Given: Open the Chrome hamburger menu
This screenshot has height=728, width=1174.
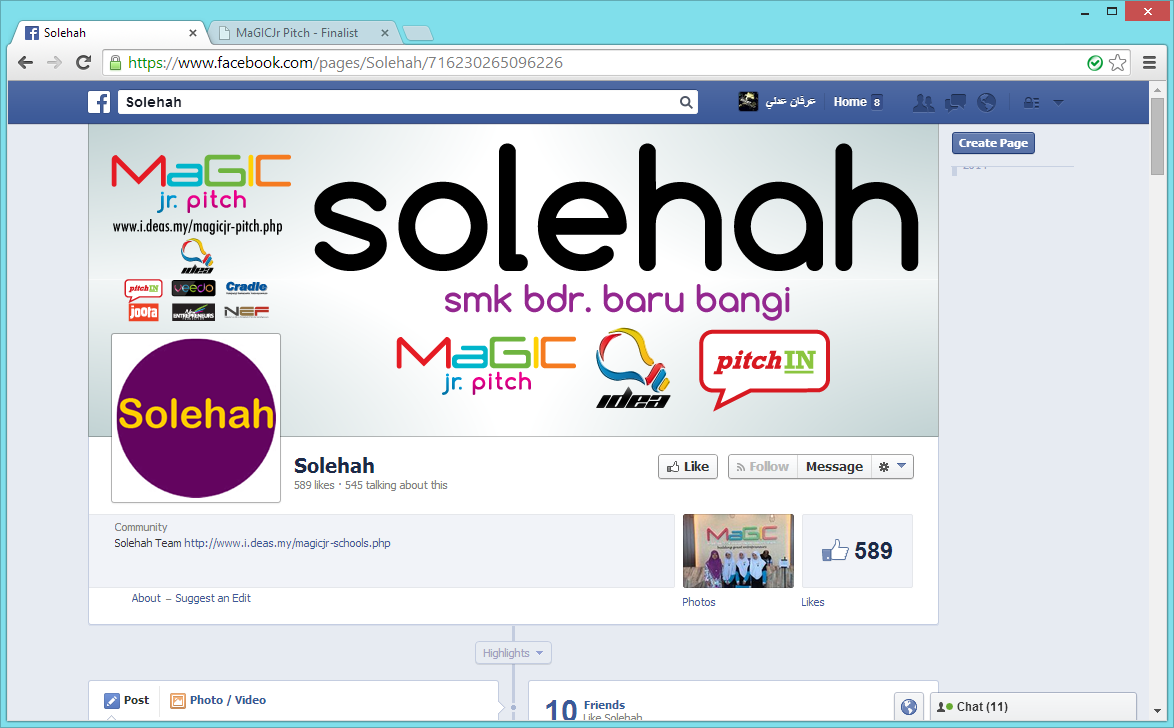Looking at the screenshot, I should pyautogui.click(x=1149, y=63).
